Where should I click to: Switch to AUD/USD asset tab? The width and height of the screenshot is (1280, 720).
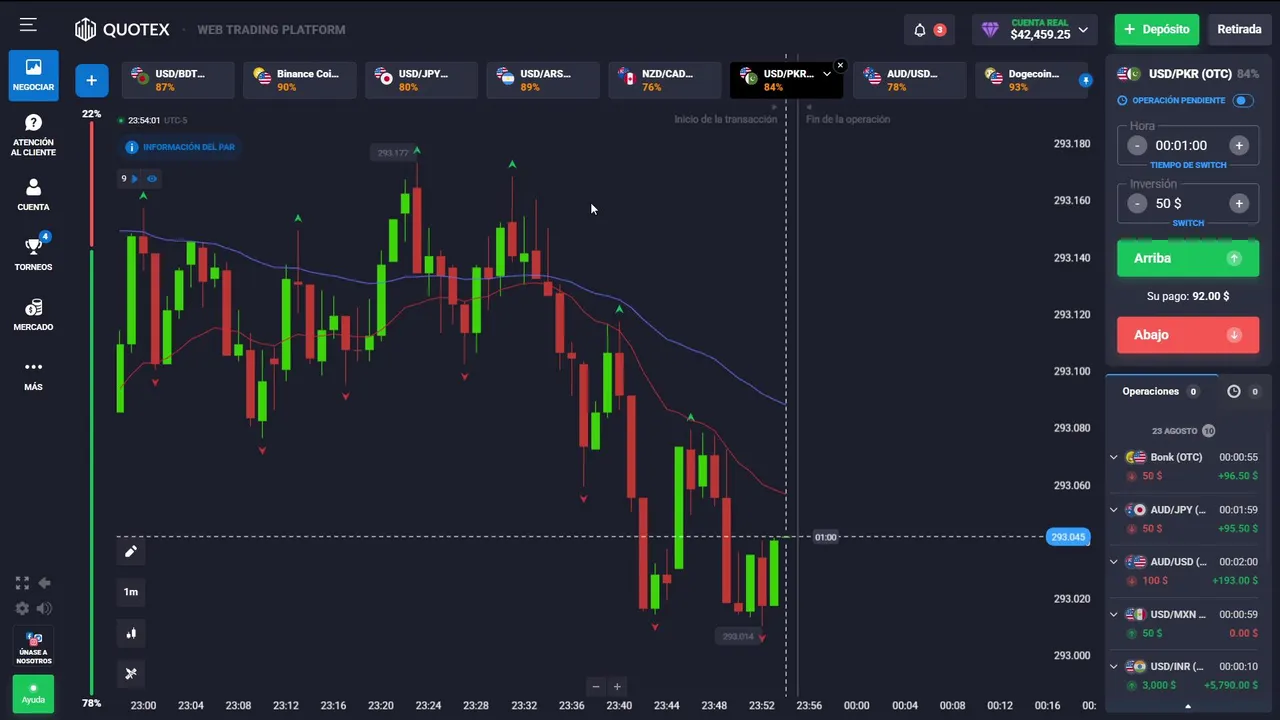(909, 80)
